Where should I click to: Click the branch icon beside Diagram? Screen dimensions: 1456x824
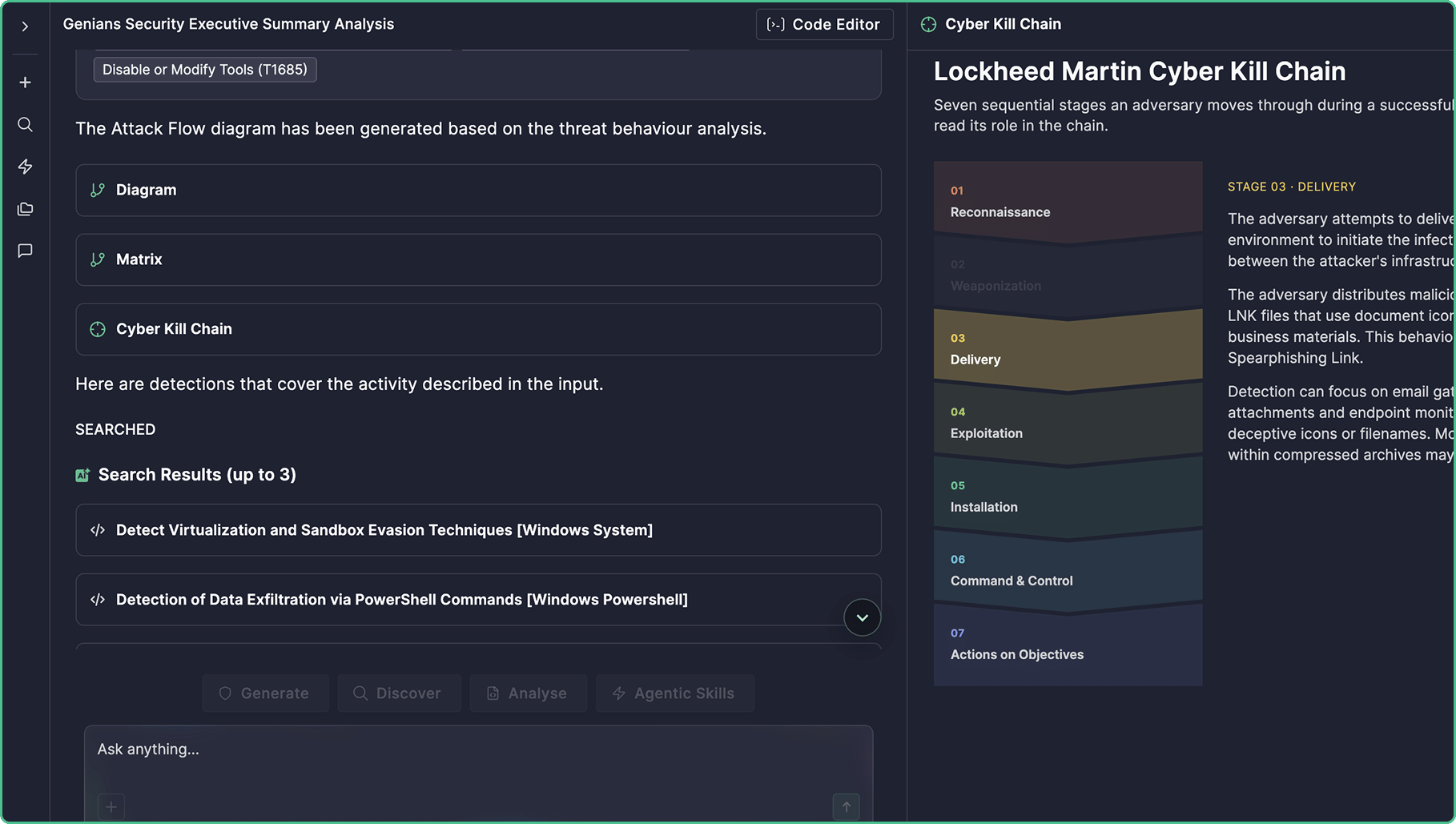click(x=98, y=190)
